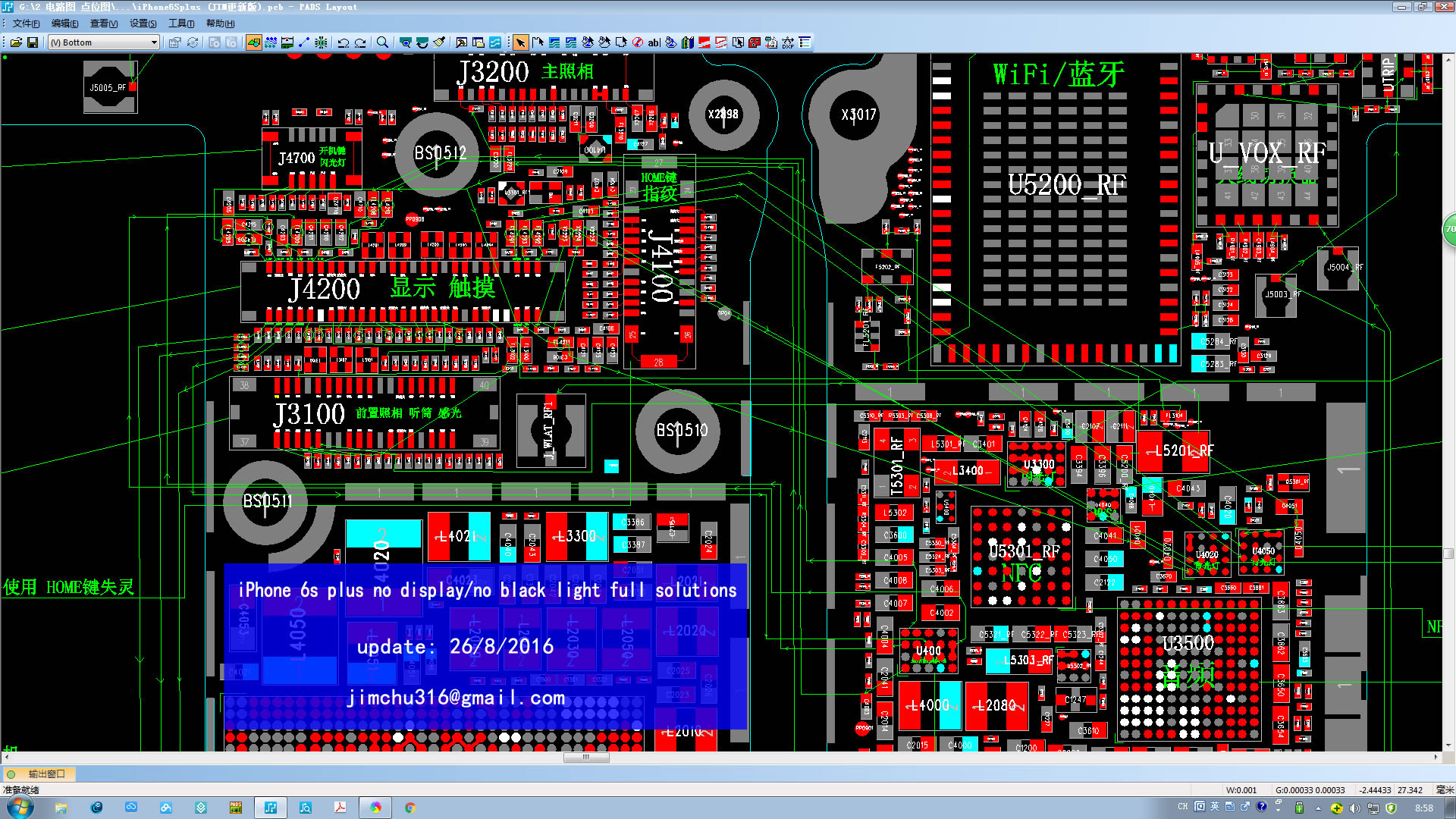Viewport: 1456px width, 819px height.
Task: Open the 查看(V) menu
Action: click(104, 24)
